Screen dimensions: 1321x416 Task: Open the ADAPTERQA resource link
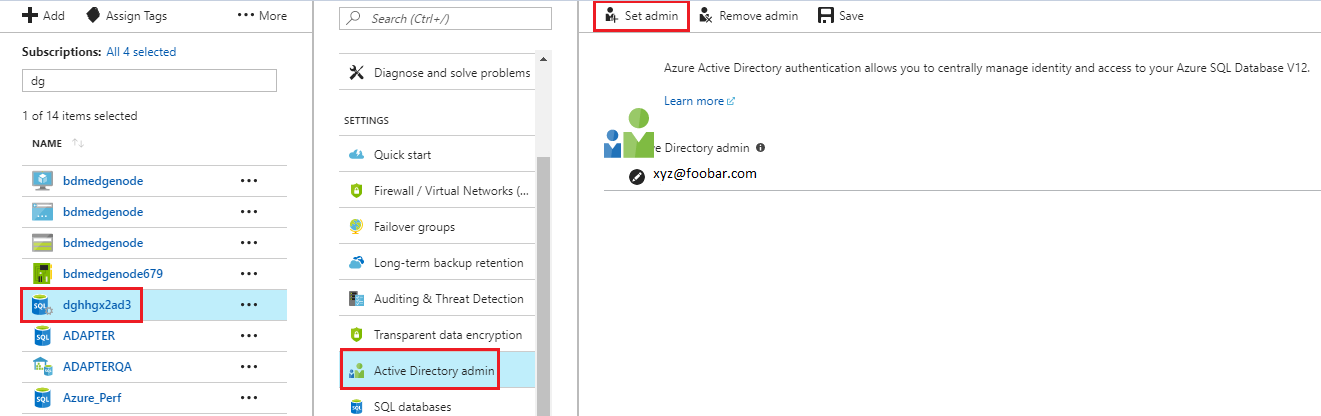[x=97, y=367]
